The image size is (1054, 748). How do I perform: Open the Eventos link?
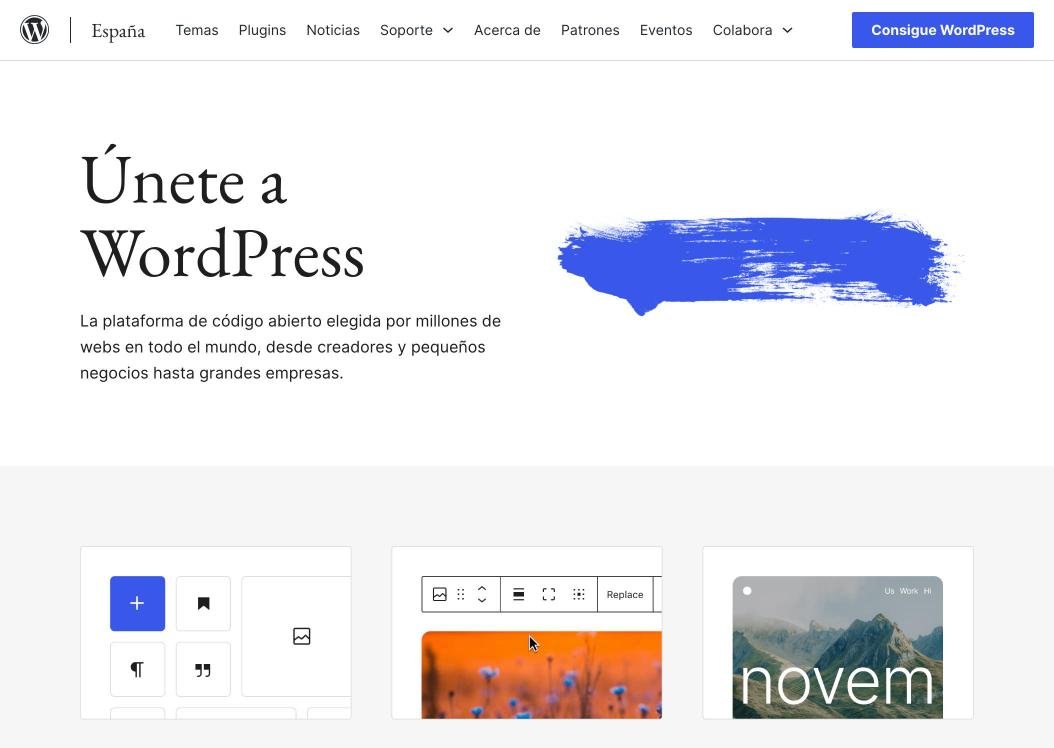tap(665, 30)
